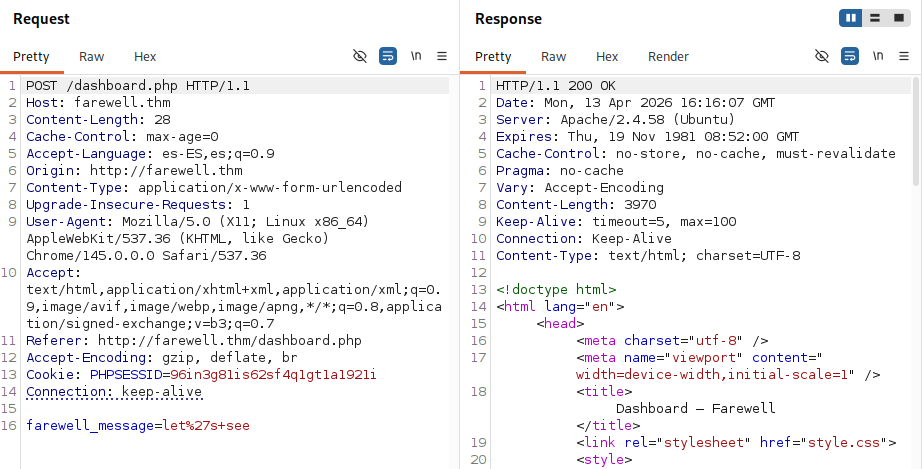Select top-bottom horizontal layout icon
This screenshot has width=922, height=469.
click(x=875, y=18)
